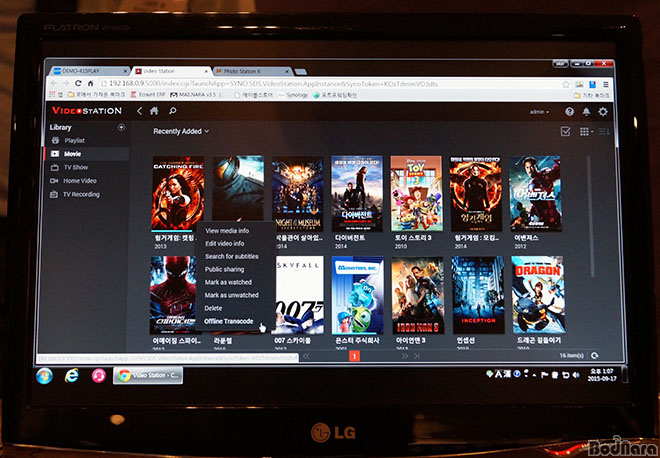The height and width of the screenshot is (458, 660).
Task: Open the sort order list icon
Action: coord(604,132)
